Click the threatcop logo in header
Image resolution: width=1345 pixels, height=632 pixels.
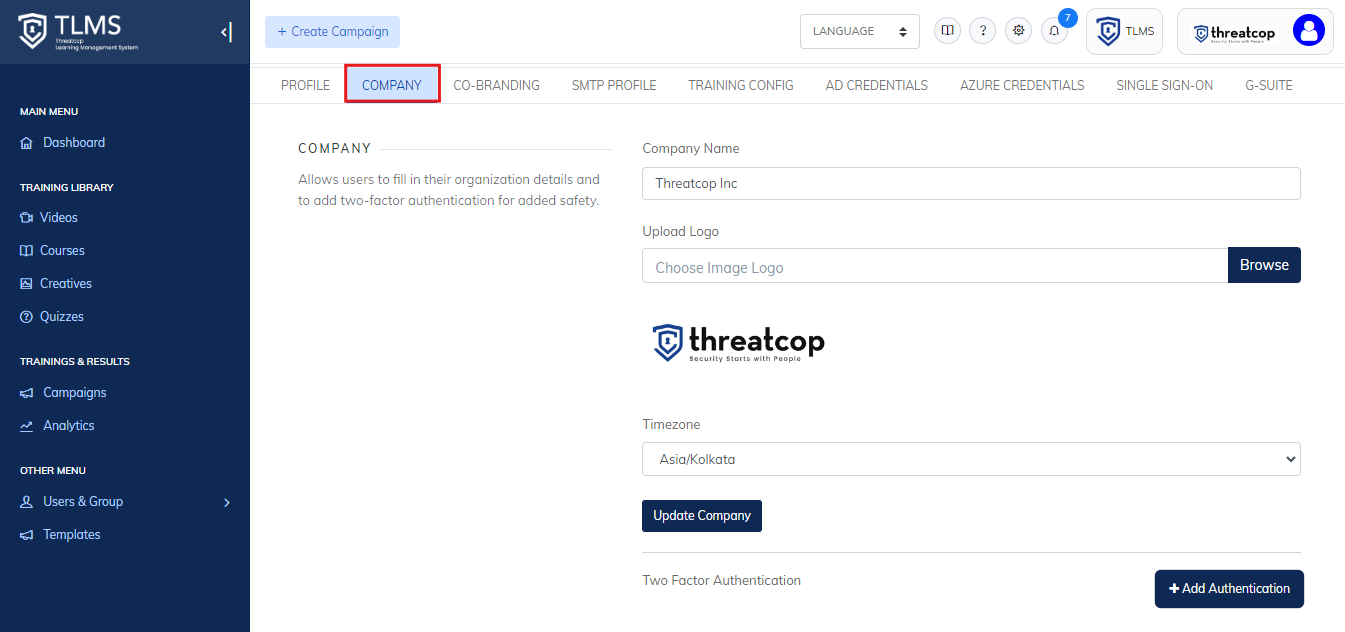(1234, 33)
